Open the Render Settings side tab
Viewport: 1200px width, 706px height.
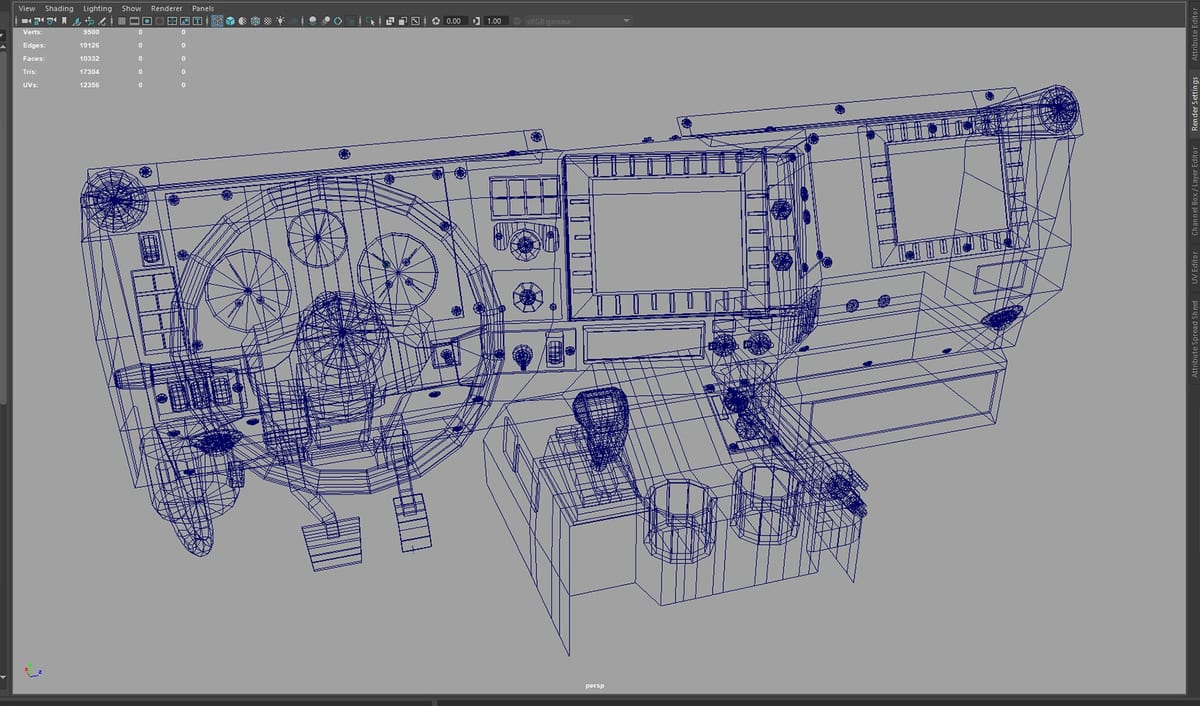pos(1194,105)
